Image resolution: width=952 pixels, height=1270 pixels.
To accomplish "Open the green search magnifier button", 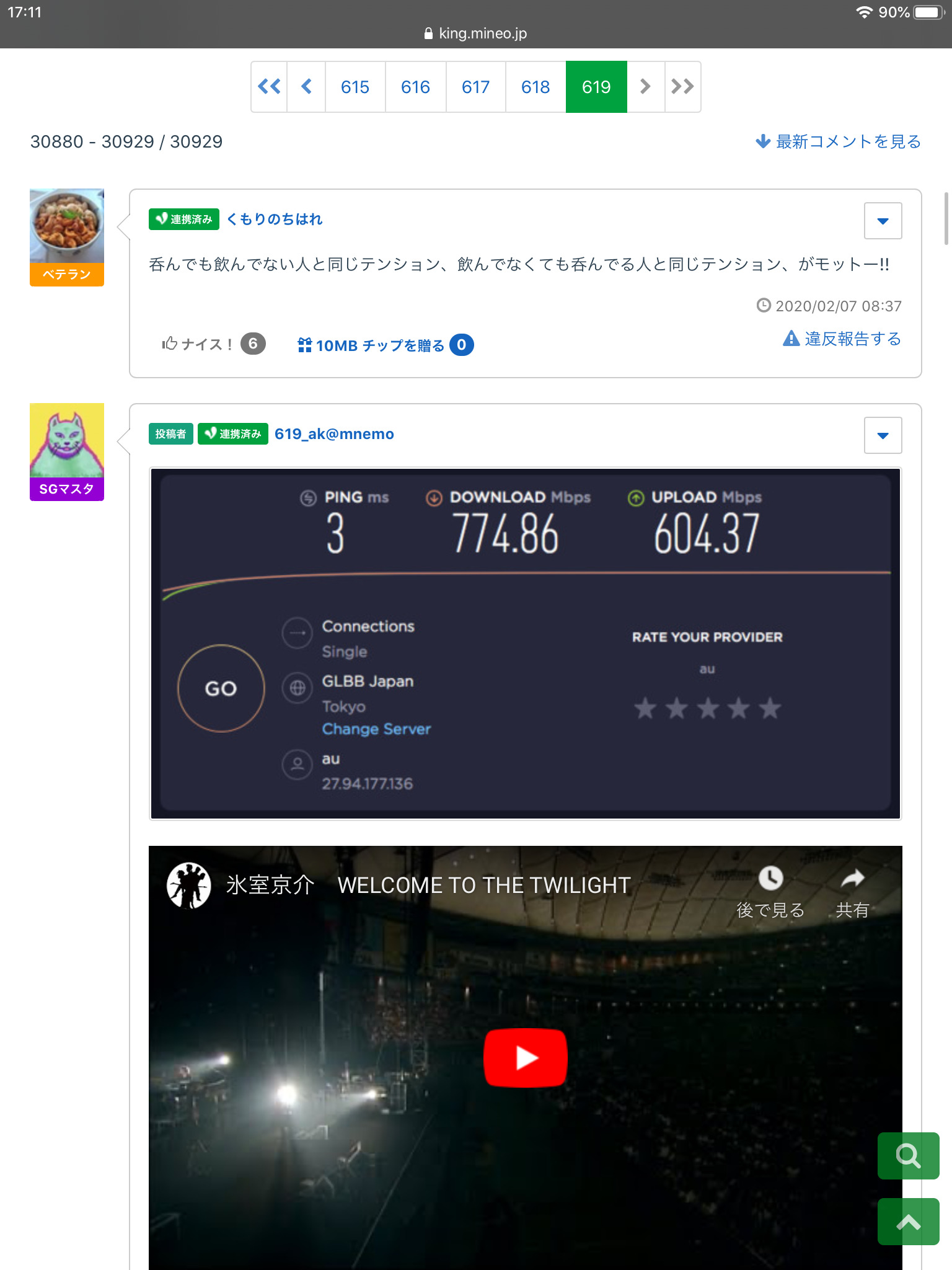I will pyautogui.click(x=908, y=1156).
